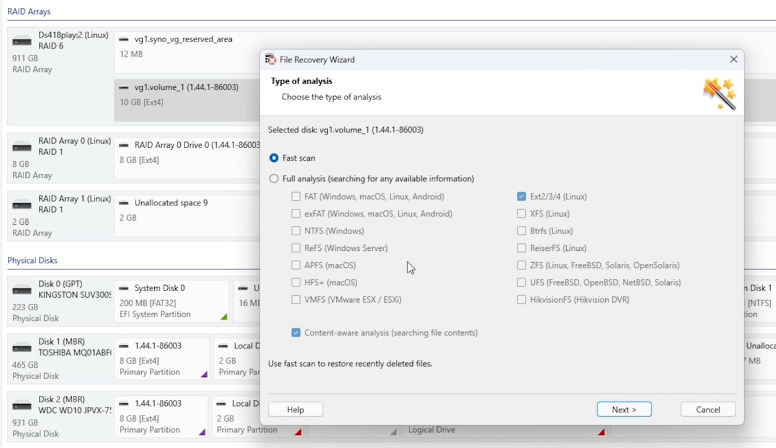776x448 pixels.
Task: Select Disk 2's 1.44.1-86003 8 GB partition
Action: click(161, 416)
